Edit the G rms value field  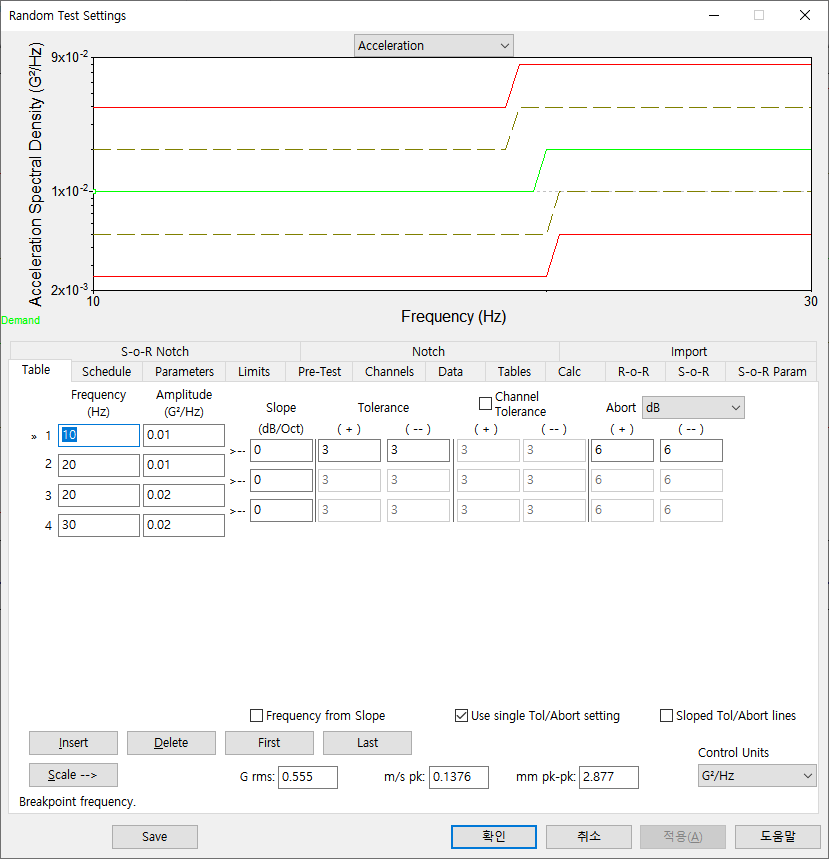307,776
